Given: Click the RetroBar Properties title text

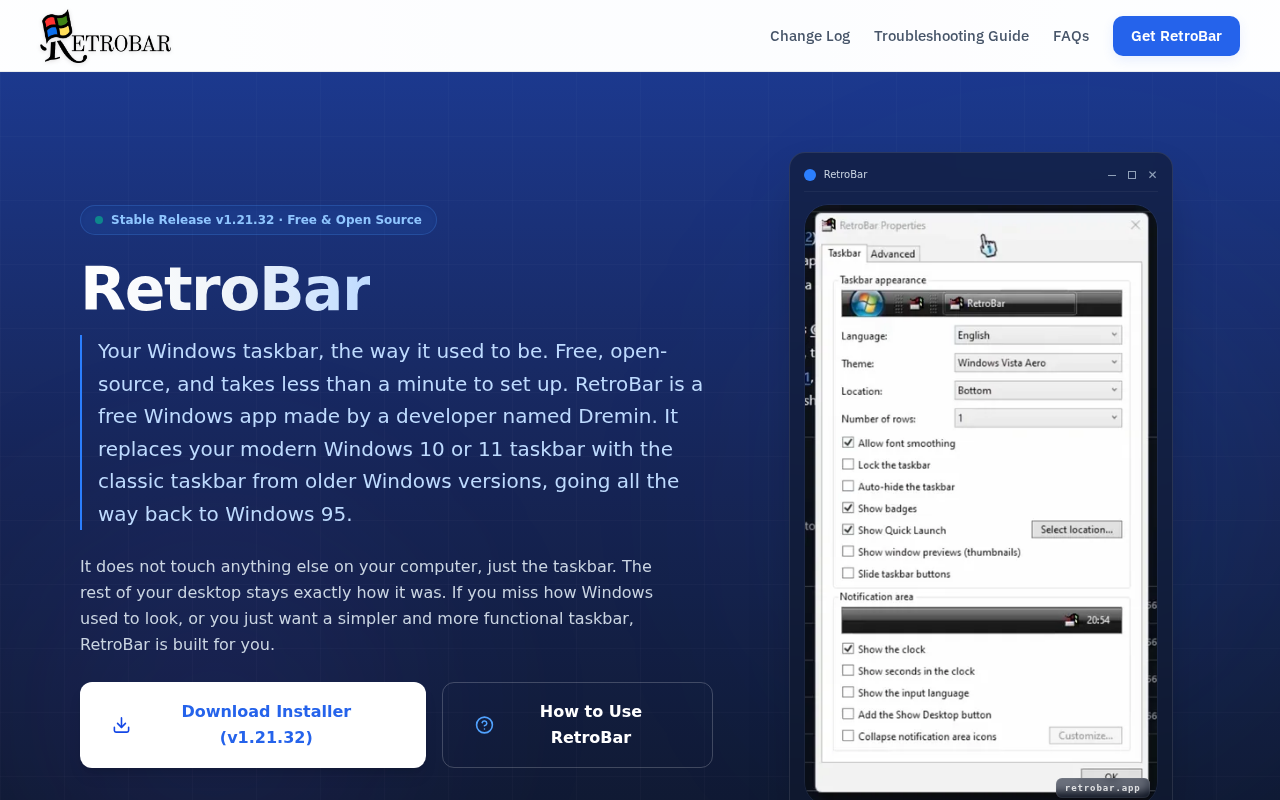Looking at the screenshot, I should pyautogui.click(x=882, y=225).
